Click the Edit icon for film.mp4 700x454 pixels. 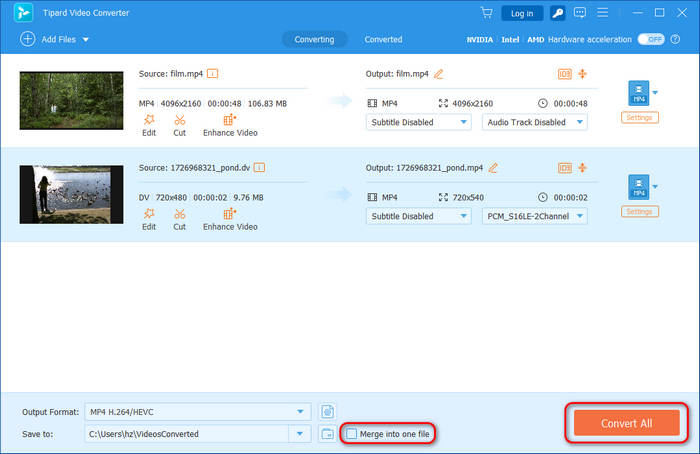[x=149, y=119]
